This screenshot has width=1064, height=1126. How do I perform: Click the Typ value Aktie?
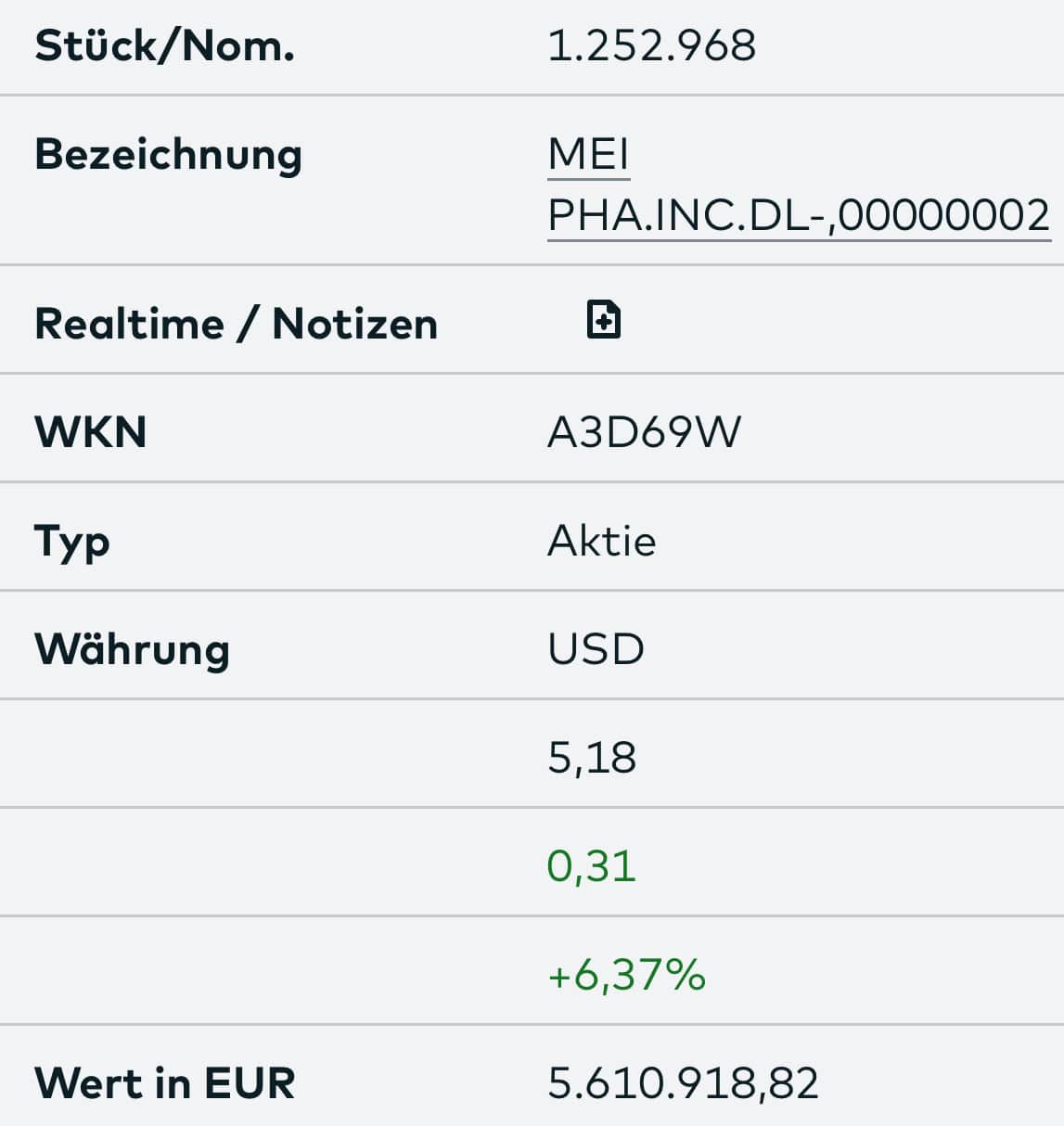pyautogui.click(x=602, y=541)
